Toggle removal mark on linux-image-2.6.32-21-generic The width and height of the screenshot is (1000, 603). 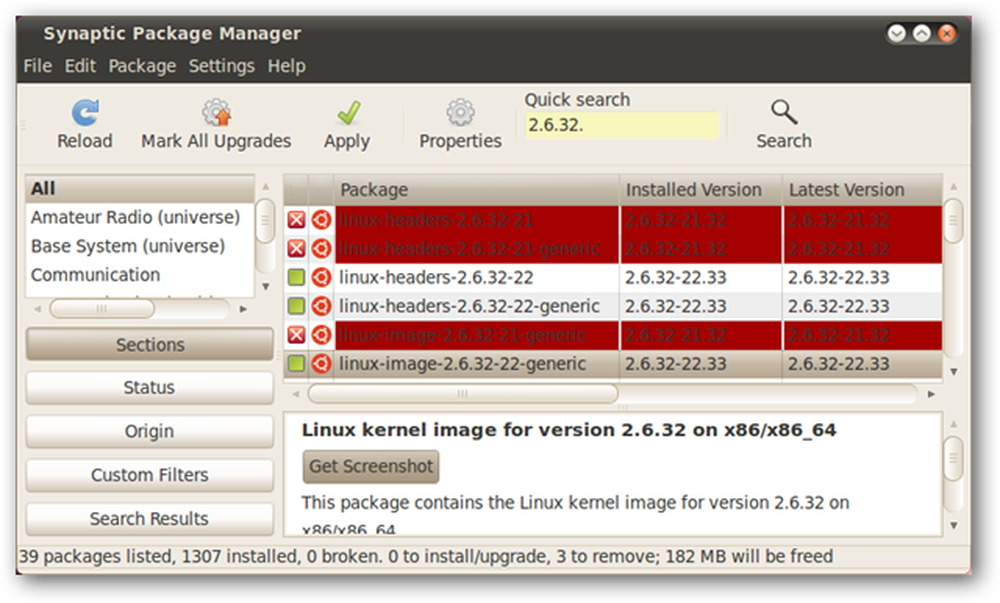pos(296,335)
